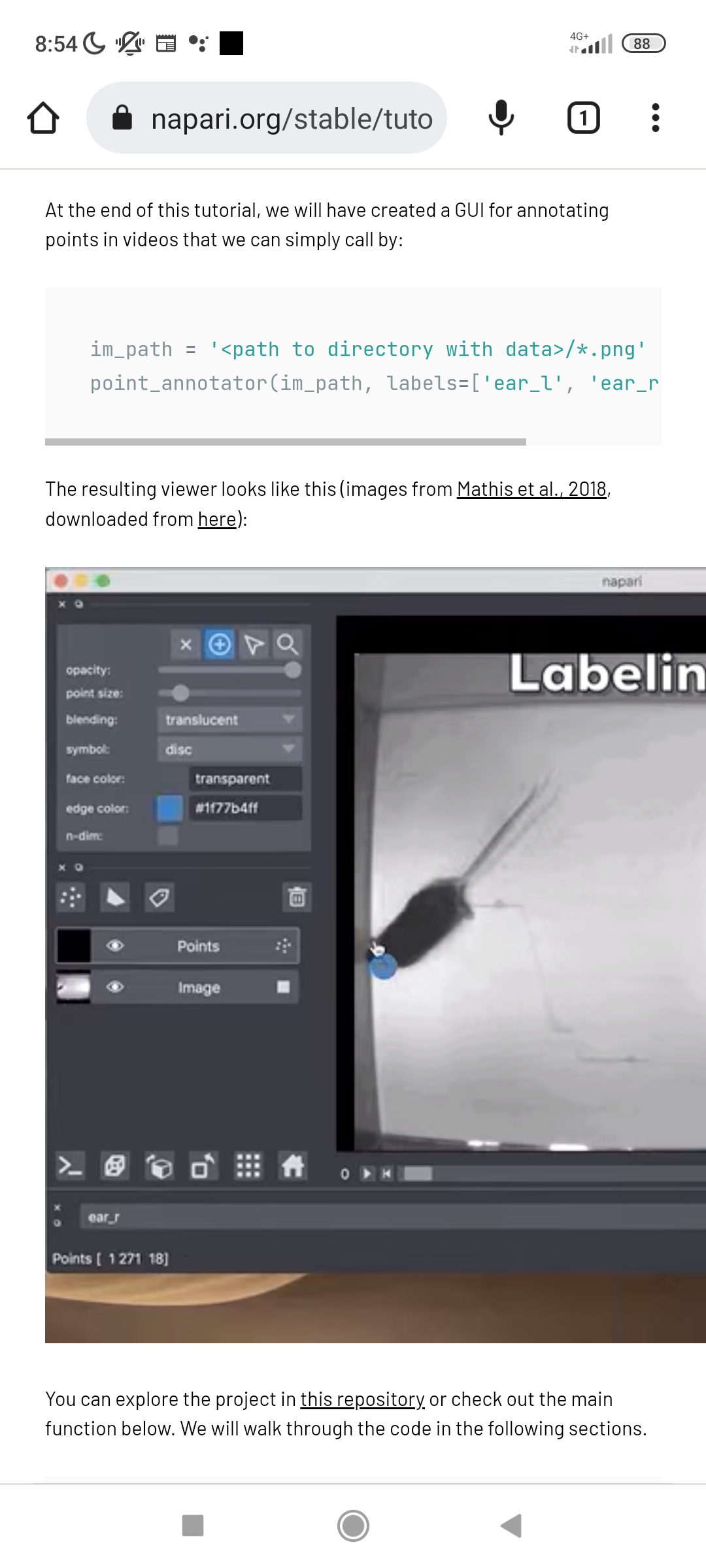Tap Android back triangle button
This screenshot has width=706, height=1568.
click(511, 1526)
